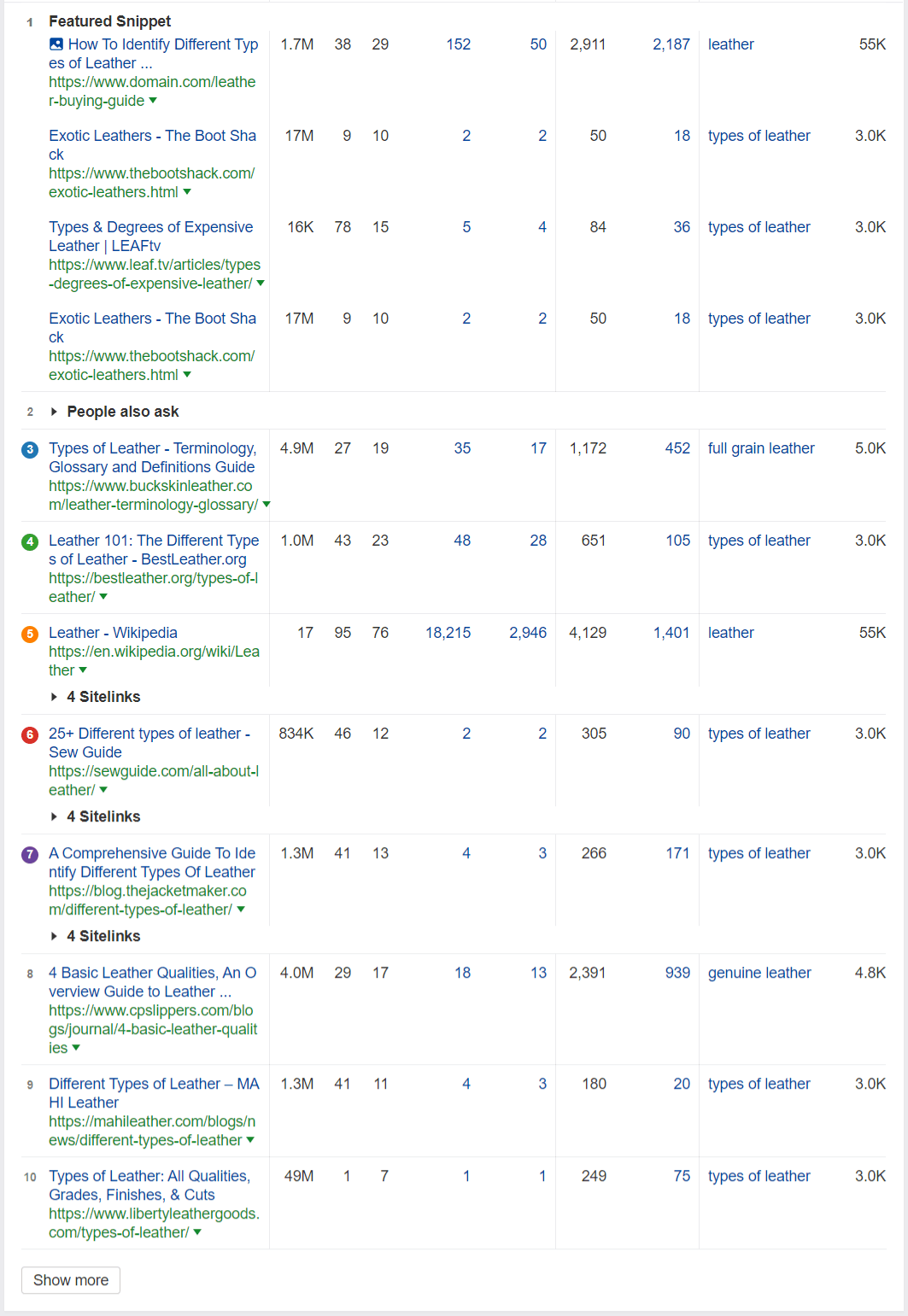Open the dropdown on the libertyleathergoods URL
908x1316 pixels.
[x=197, y=1232]
